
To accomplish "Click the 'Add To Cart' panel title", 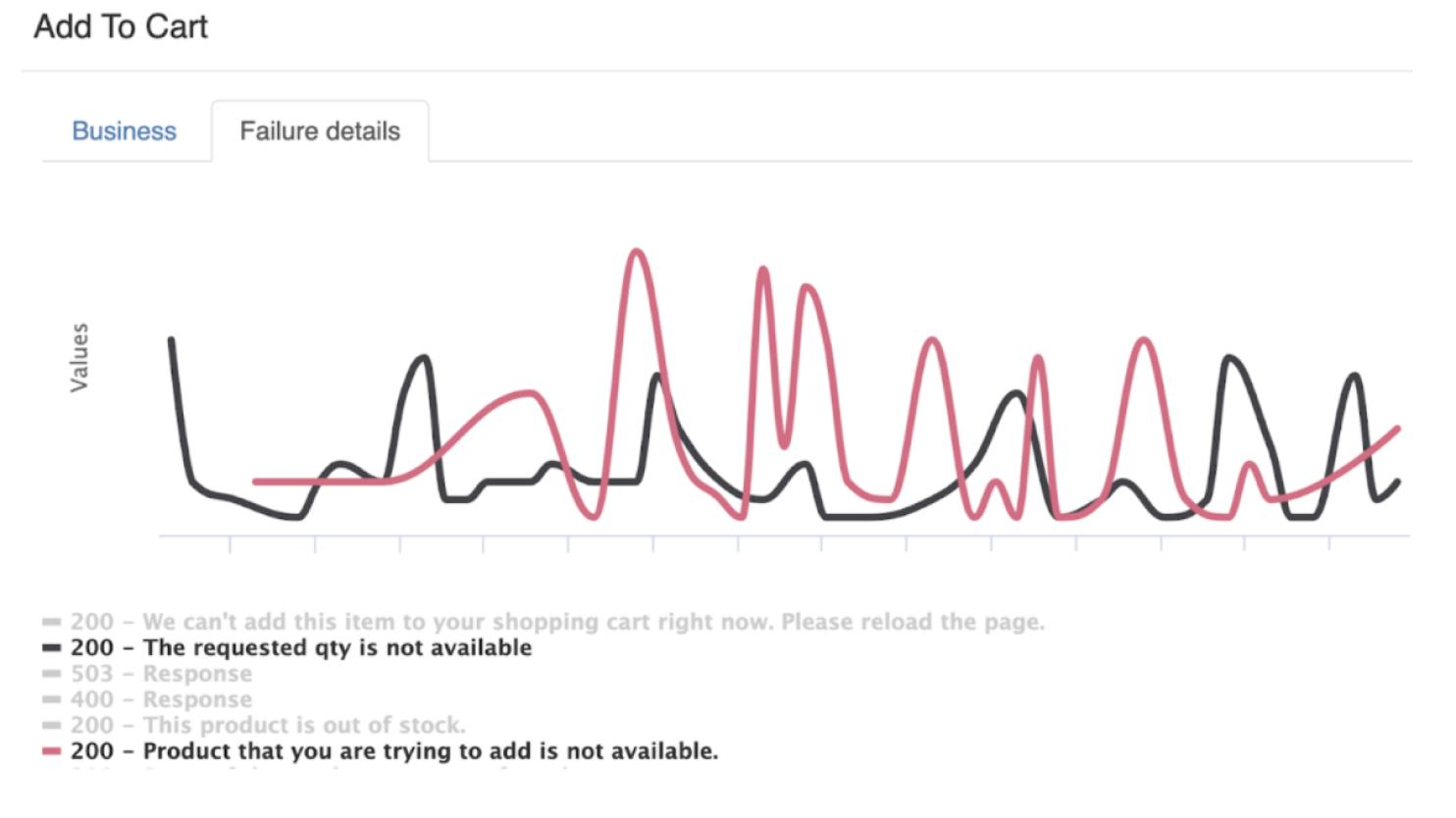I will (x=121, y=26).
